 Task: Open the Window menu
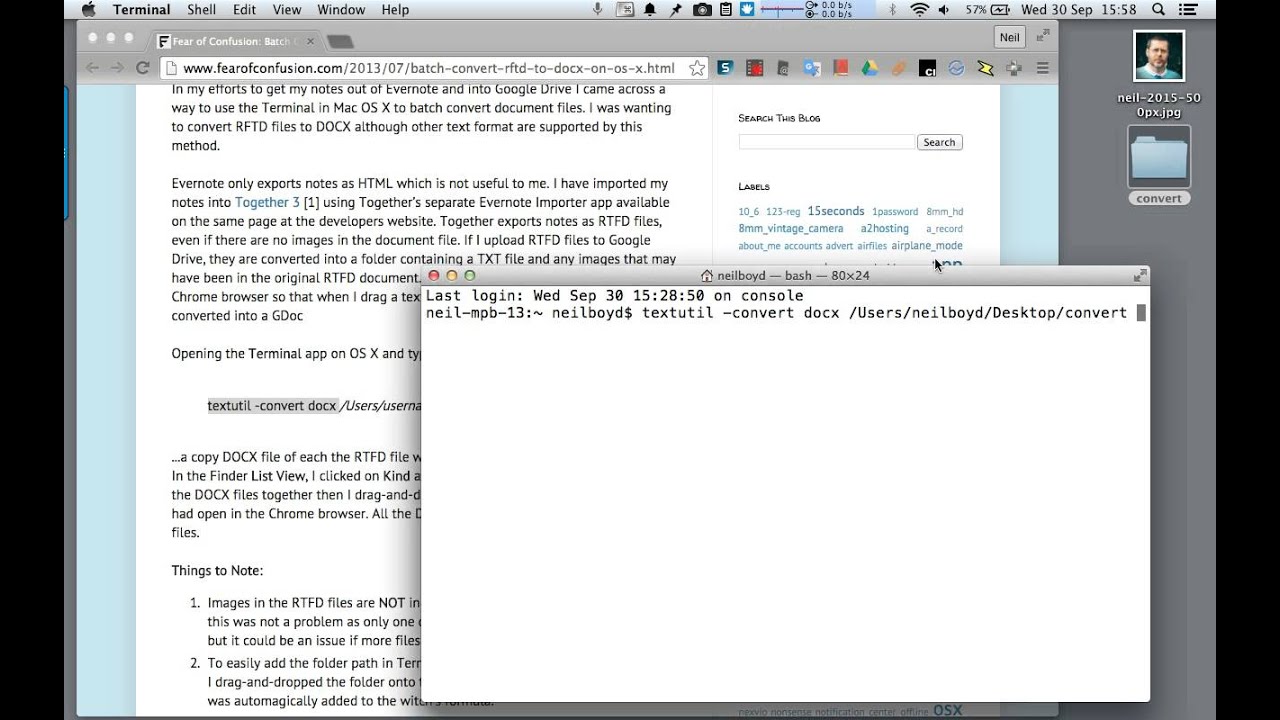(x=341, y=10)
